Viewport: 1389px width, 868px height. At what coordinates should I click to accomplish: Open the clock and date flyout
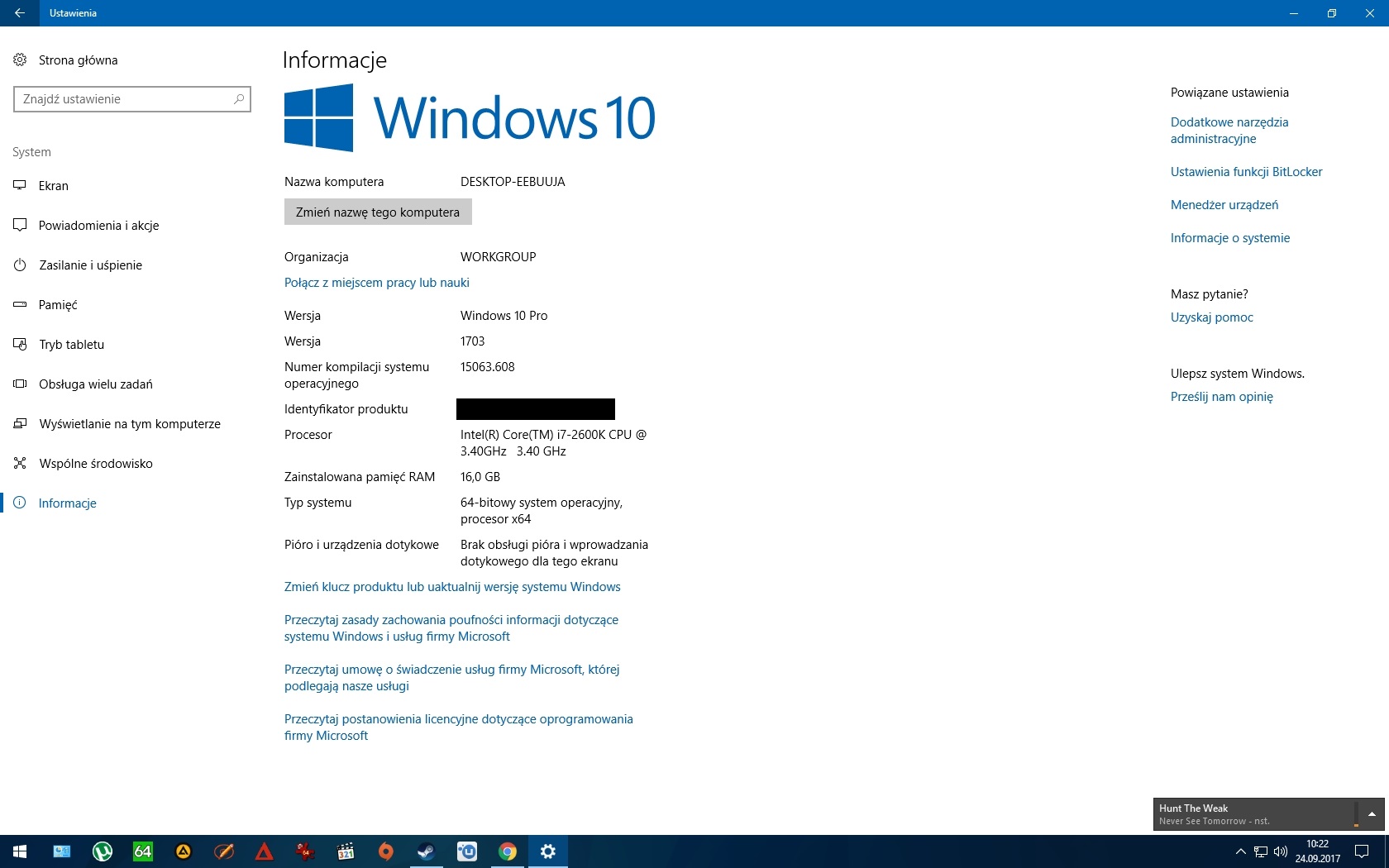click(x=1318, y=851)
